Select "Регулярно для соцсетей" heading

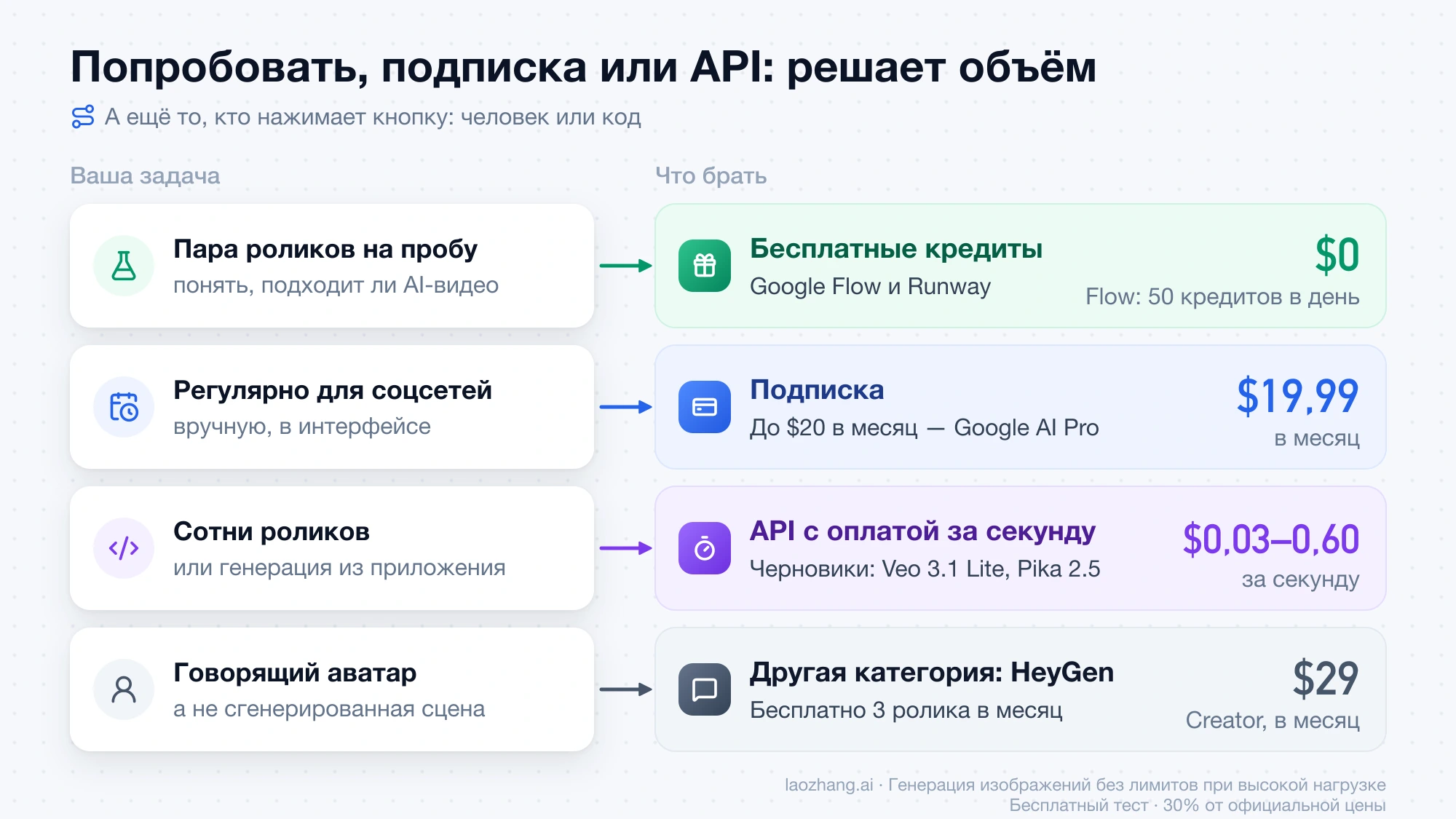pos(333,390)
